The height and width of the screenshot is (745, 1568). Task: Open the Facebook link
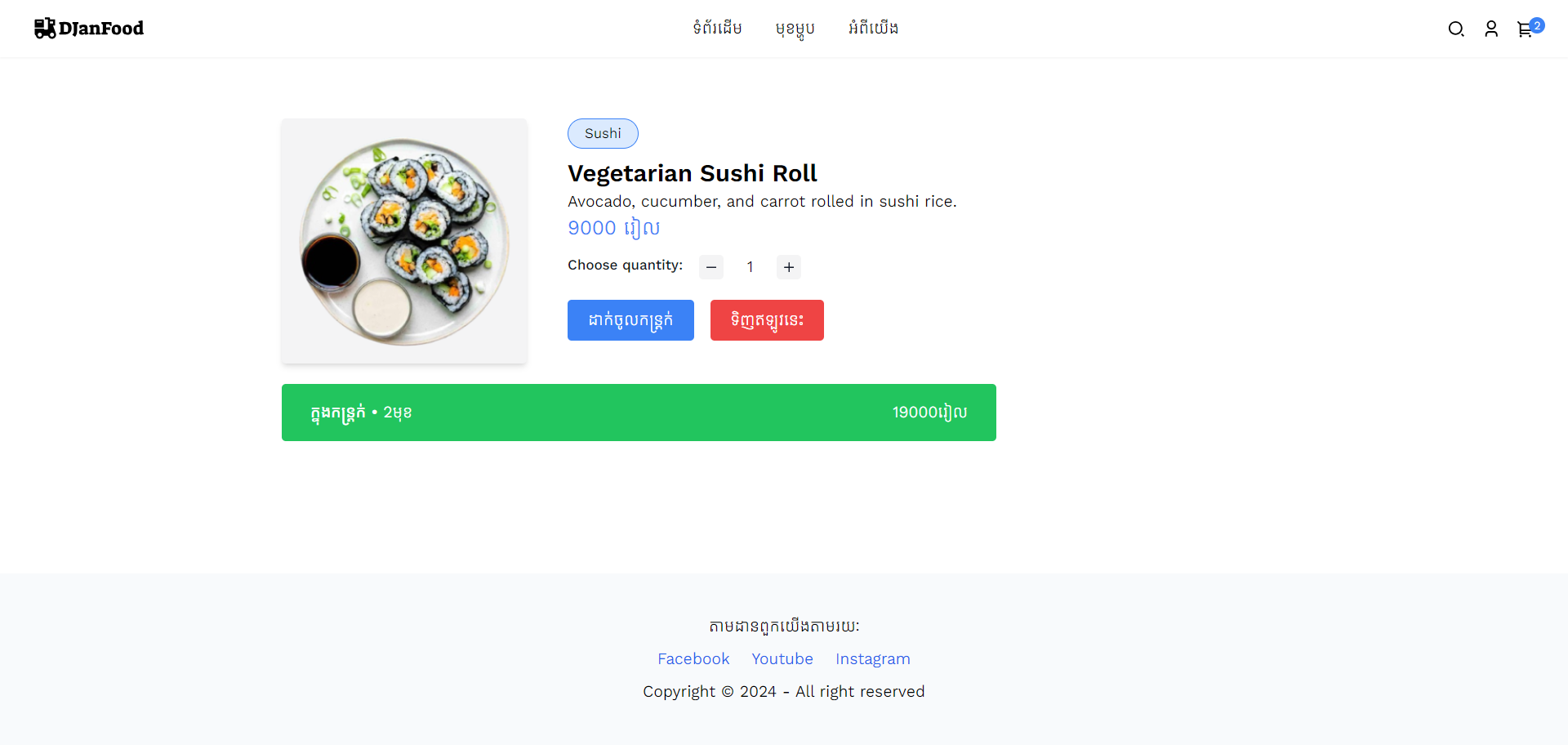tap(693, 659)
